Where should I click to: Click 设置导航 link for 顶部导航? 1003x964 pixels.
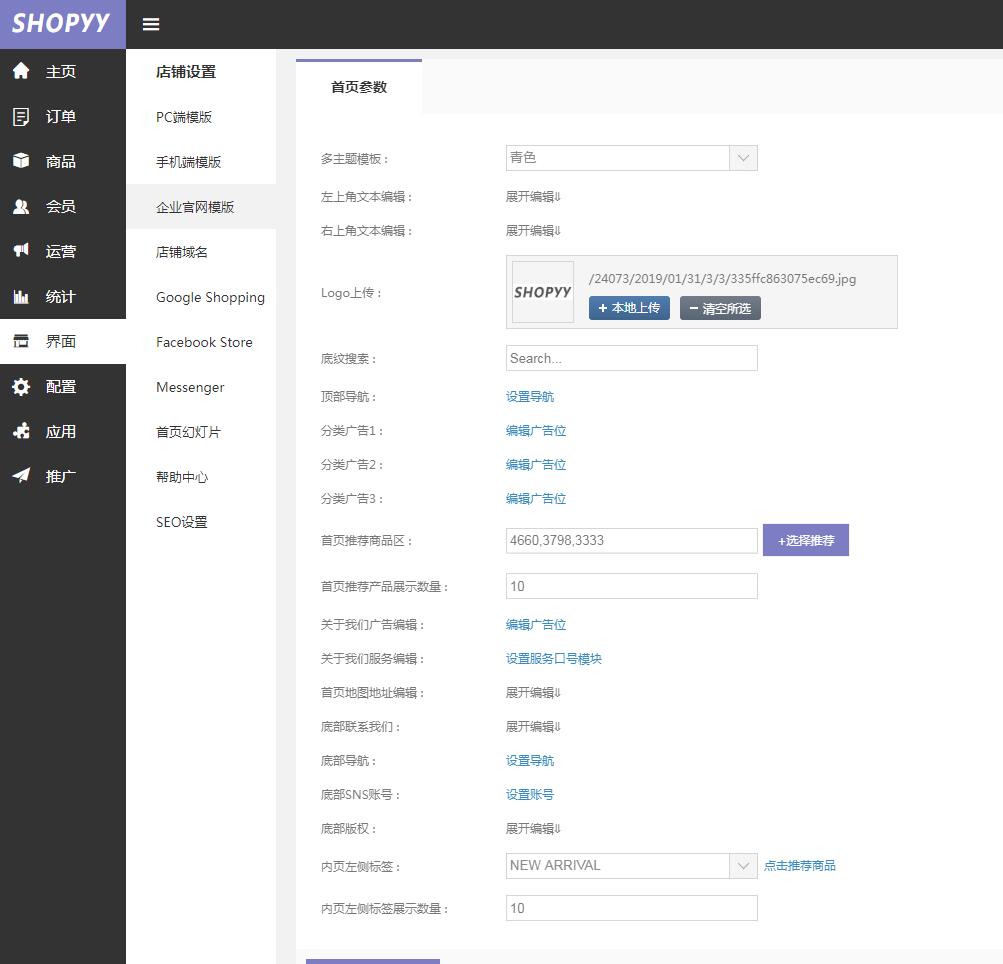530,397
